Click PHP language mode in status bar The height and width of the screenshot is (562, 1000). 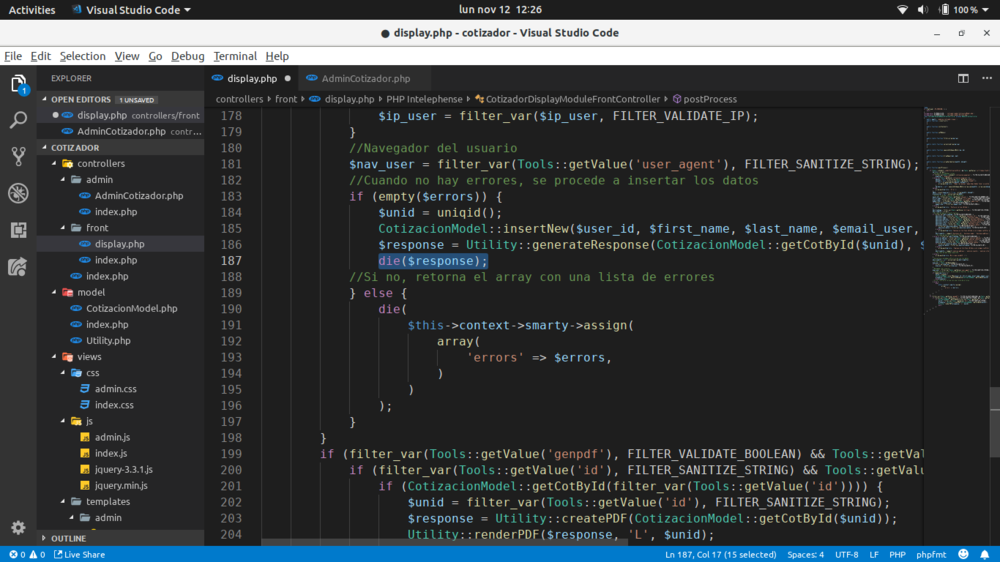(x=897, y=554)
